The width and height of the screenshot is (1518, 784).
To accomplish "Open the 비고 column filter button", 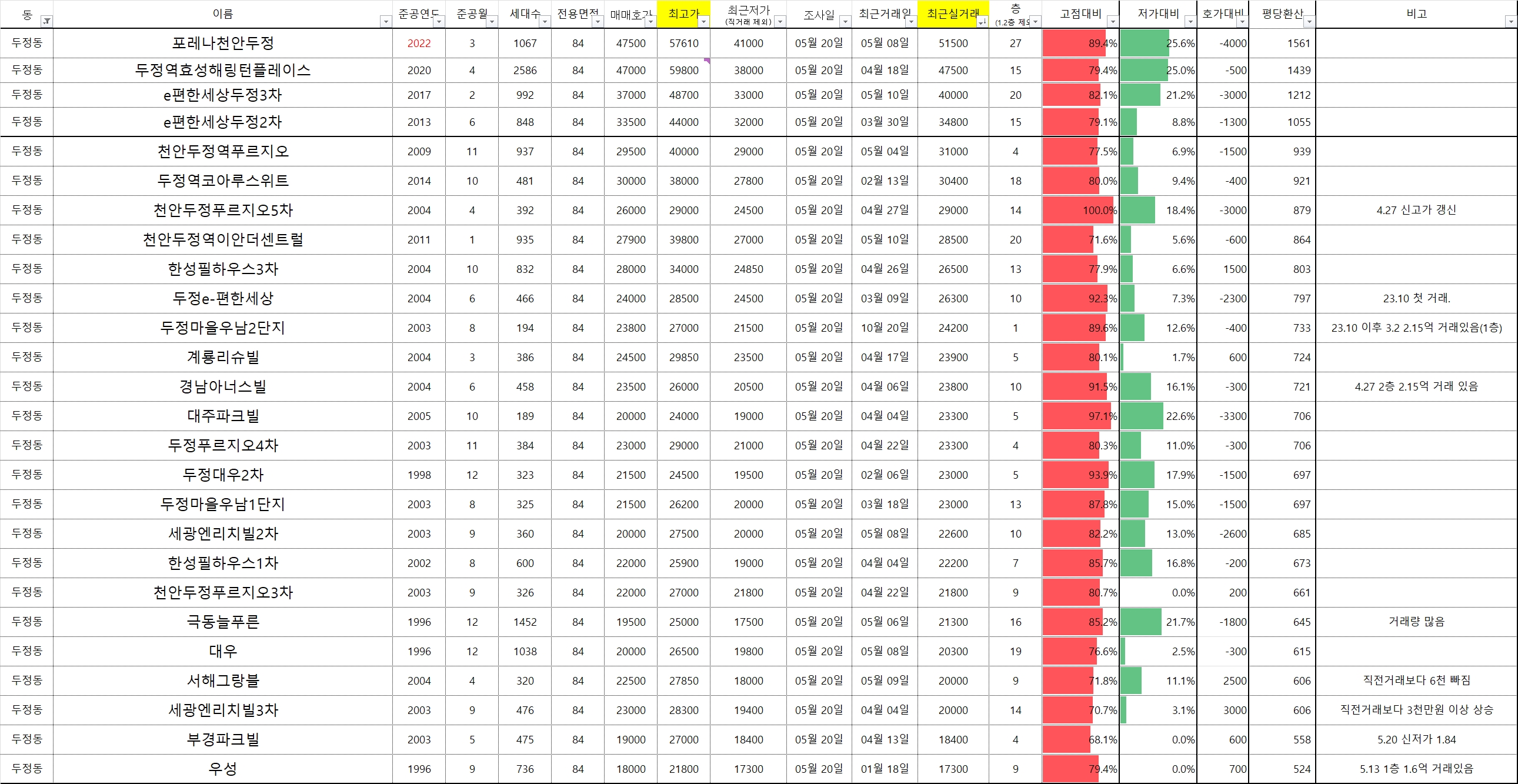I will click(x=1510, y=22).
